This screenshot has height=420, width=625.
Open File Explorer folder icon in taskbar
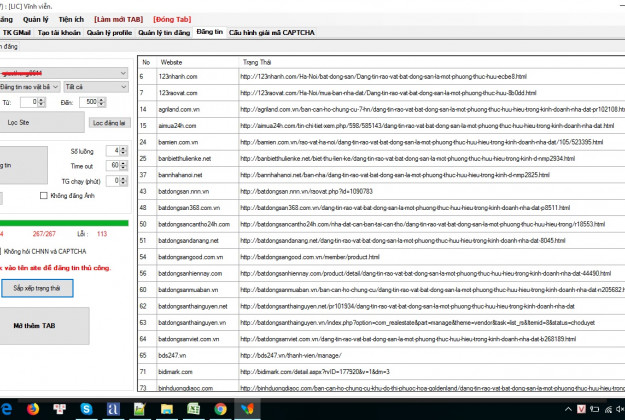pyautogui.click(x=167, y=409)
